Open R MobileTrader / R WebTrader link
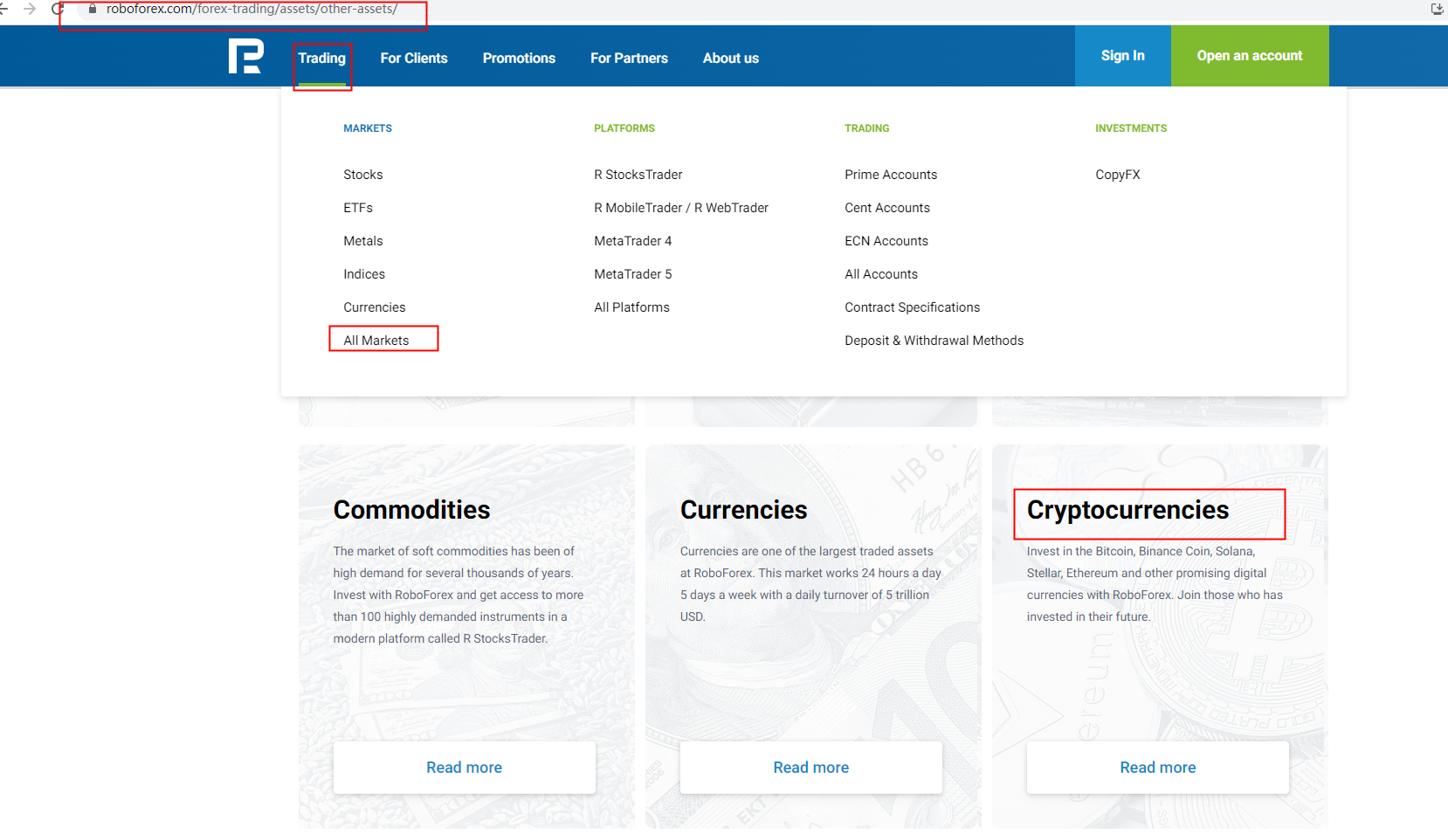 click(x=681, y=208)
